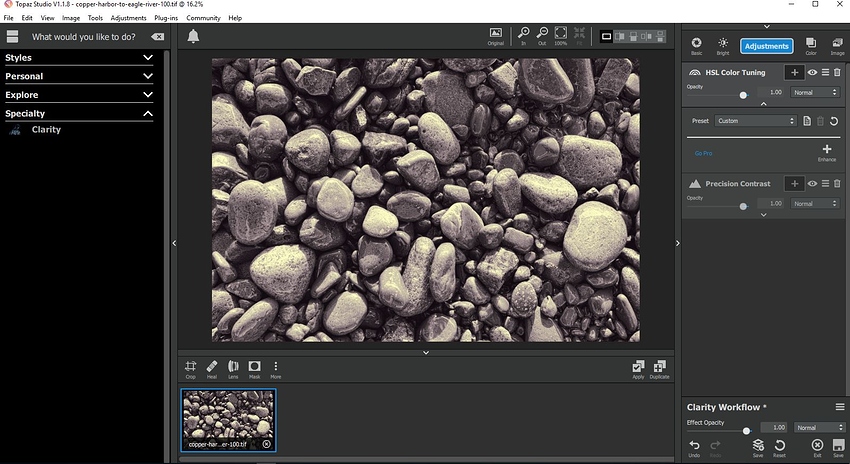Click the notifications bell icon

point(193,37)
